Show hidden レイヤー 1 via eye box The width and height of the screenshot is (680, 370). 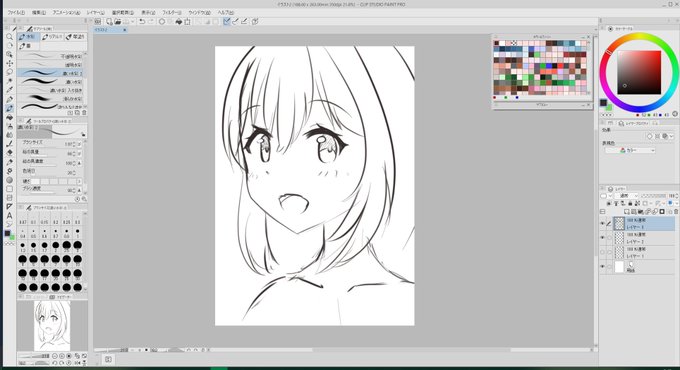click(602, 252)
